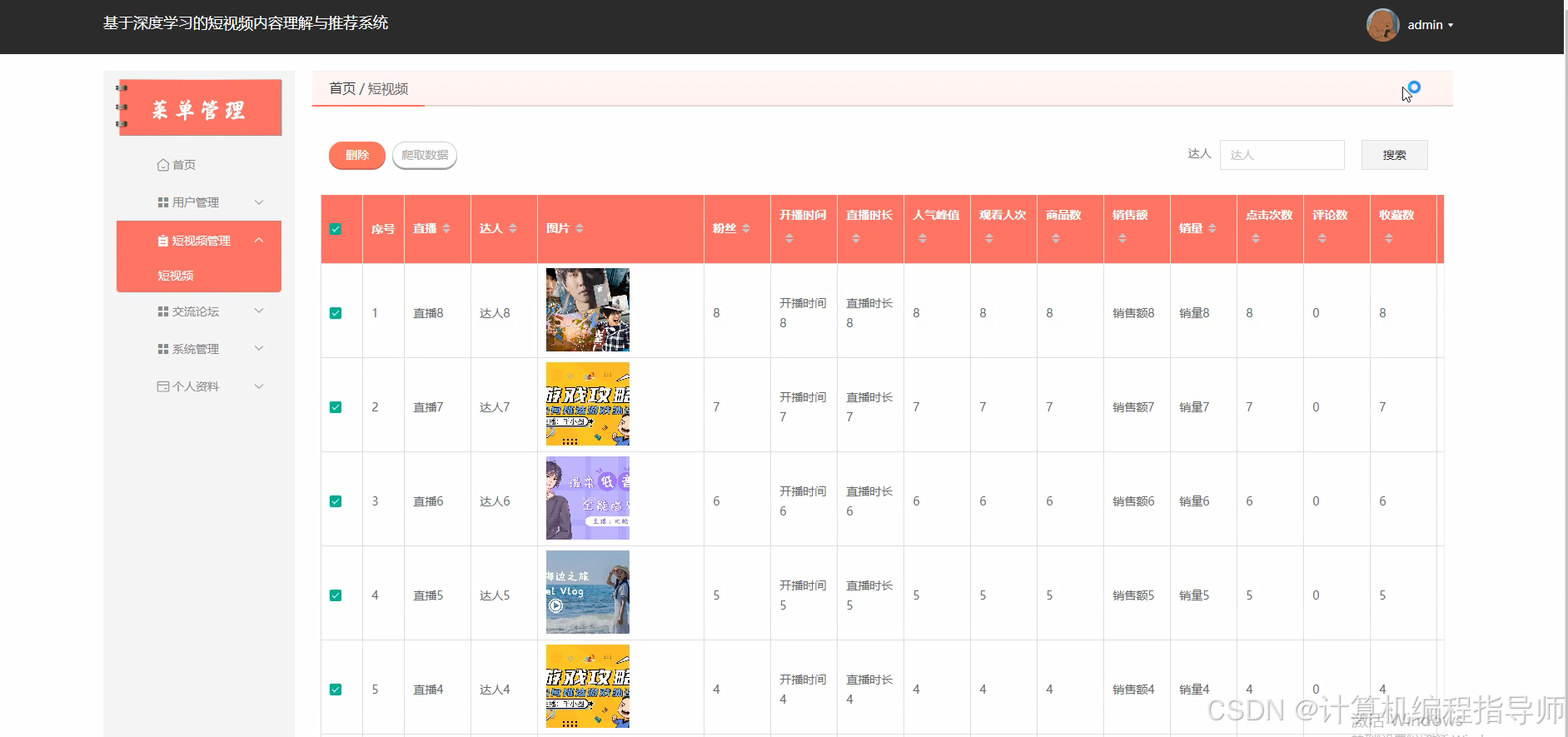Open the 系统管理 sidebar menu
The width and height of the screenshot is (1568, 737).
point(199,349)
